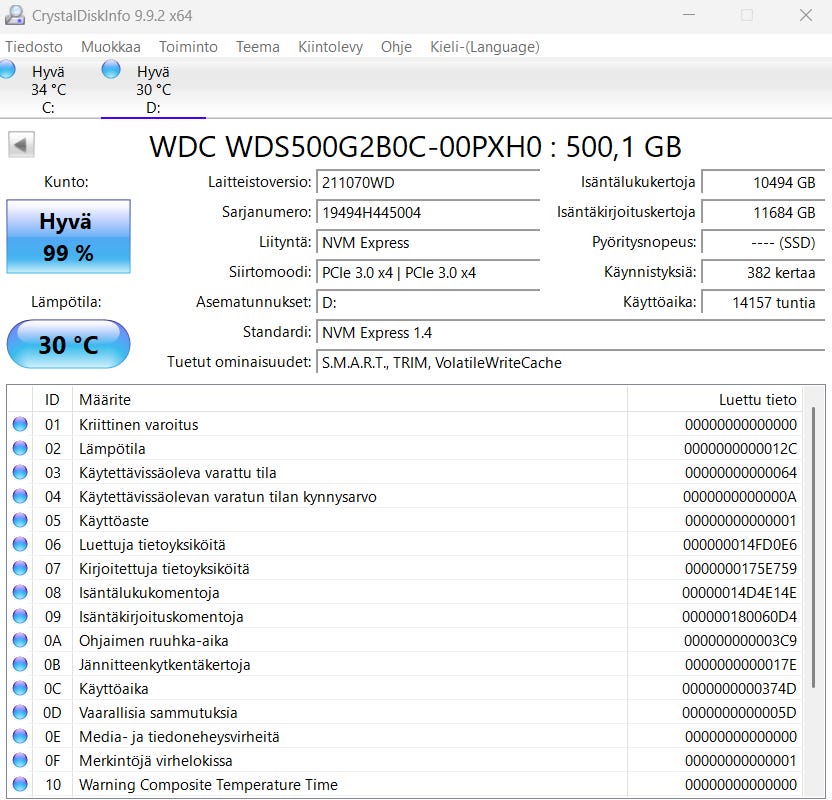Image resolution: width=832 pixels, height=800 pixels.
Task: Click status circle of Kriittinen varoitus row
Action: coord(20,424)
